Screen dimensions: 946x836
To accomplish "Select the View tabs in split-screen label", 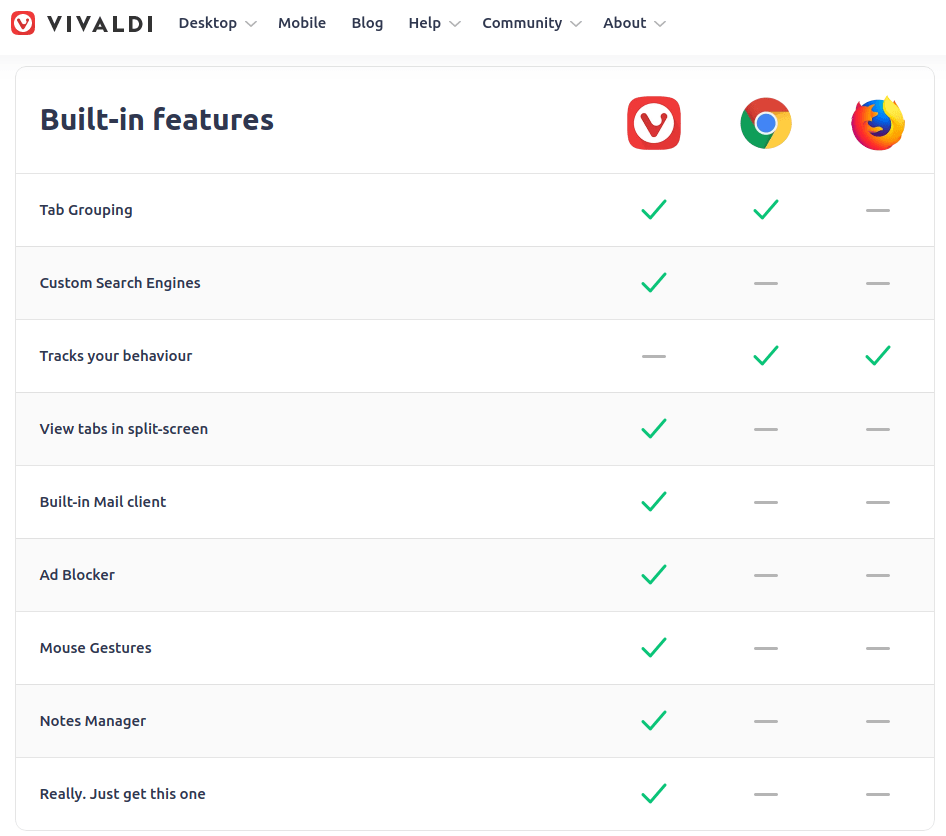I will [x=124, y=429].
